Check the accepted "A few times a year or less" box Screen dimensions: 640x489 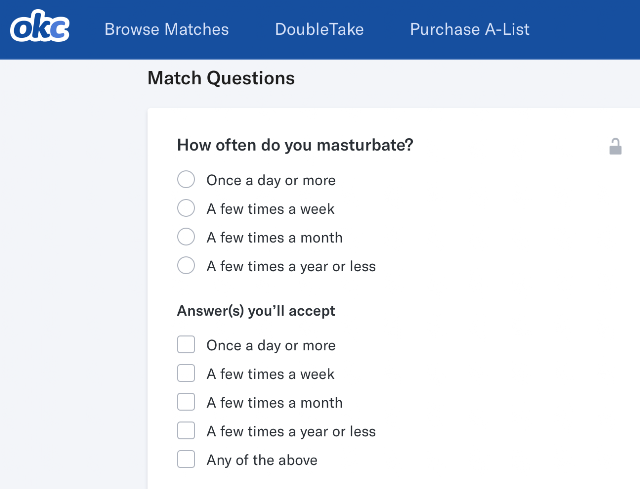click(186, 430)
